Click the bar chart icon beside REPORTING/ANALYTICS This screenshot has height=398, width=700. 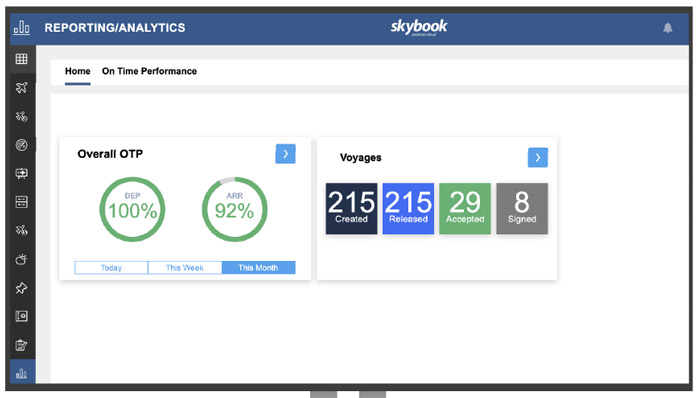[21, 28]
